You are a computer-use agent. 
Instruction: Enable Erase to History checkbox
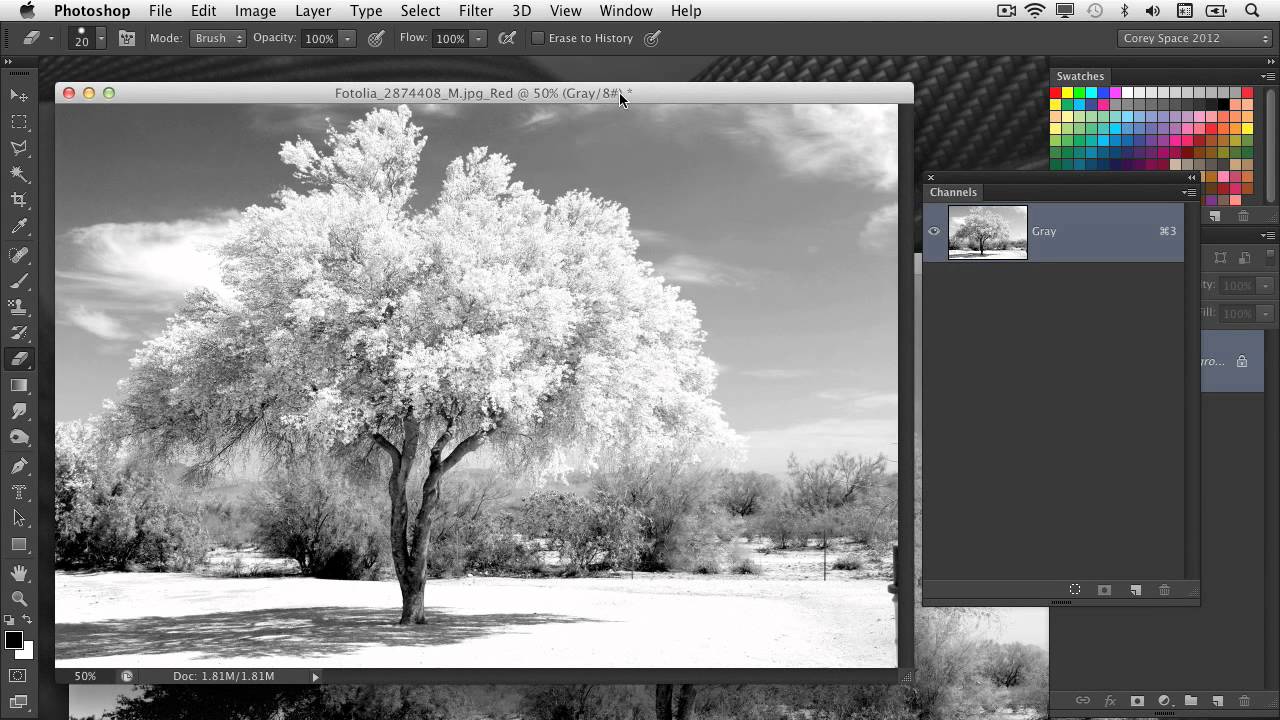click(x=538, y=38)
